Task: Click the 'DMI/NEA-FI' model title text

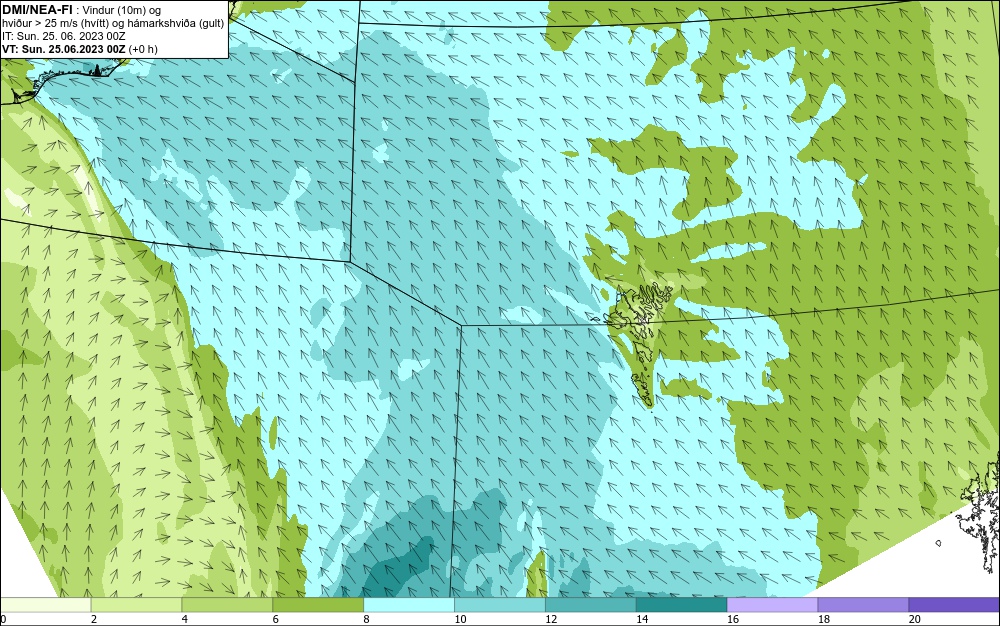Action: 37,10
